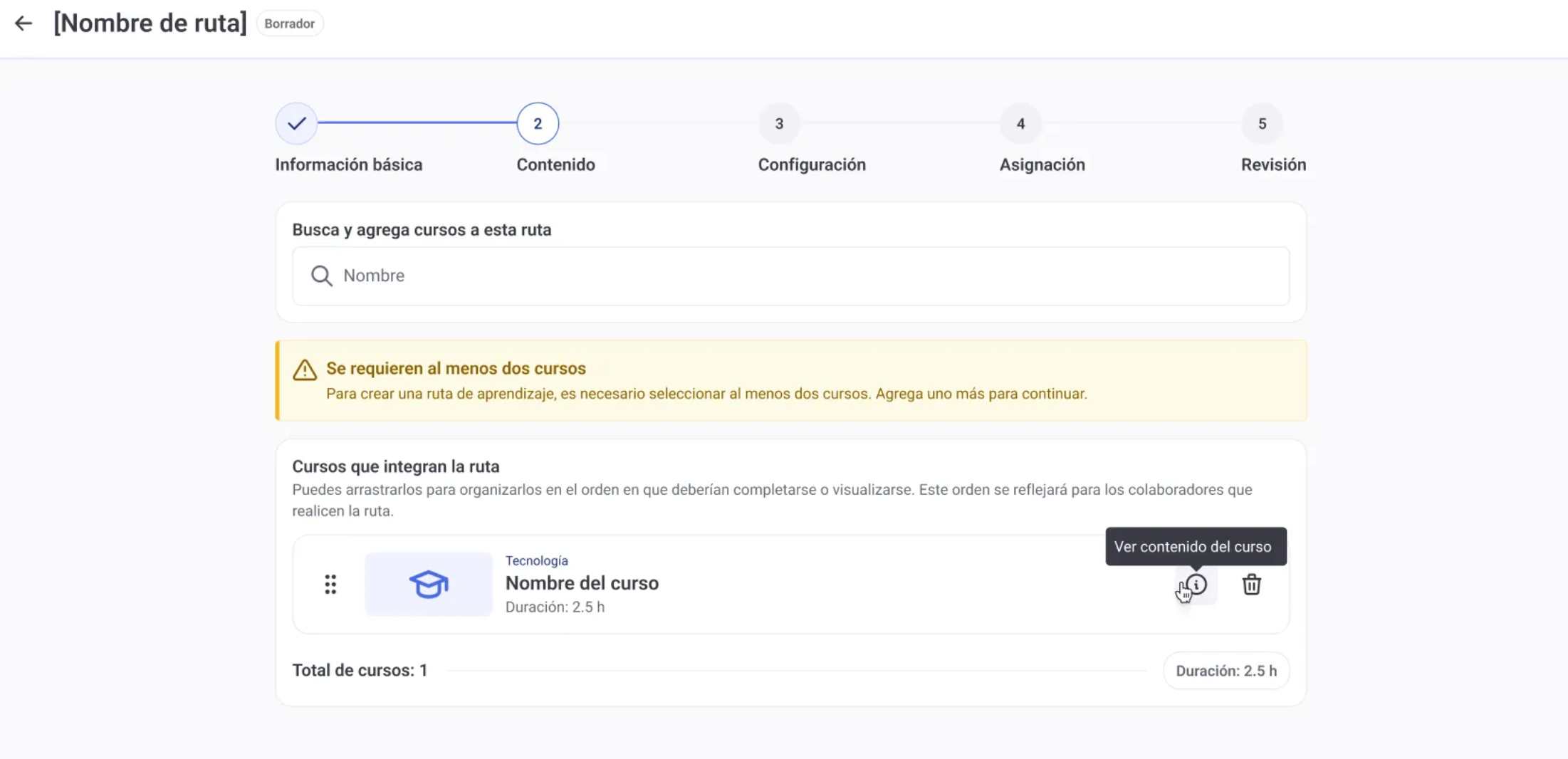
Task: Click the Nombre del curso title
Action: [x=582, y=583]
